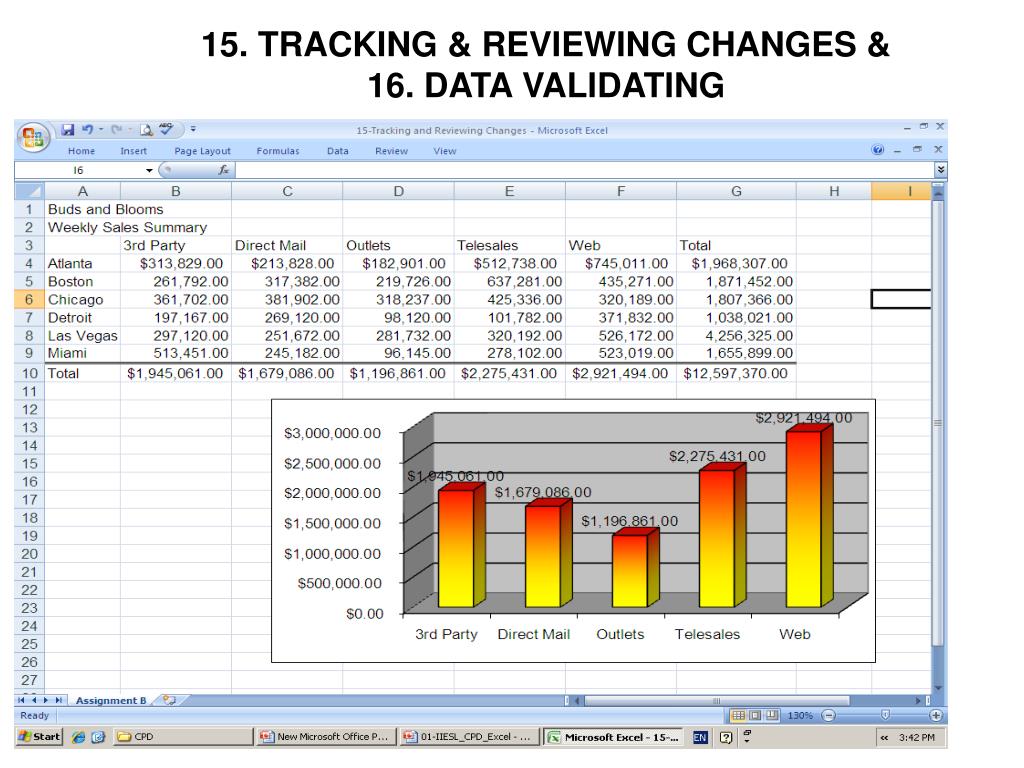Click the Save icon in Quick Access
The image size is (1024, 768).
[x=68, y=130]
